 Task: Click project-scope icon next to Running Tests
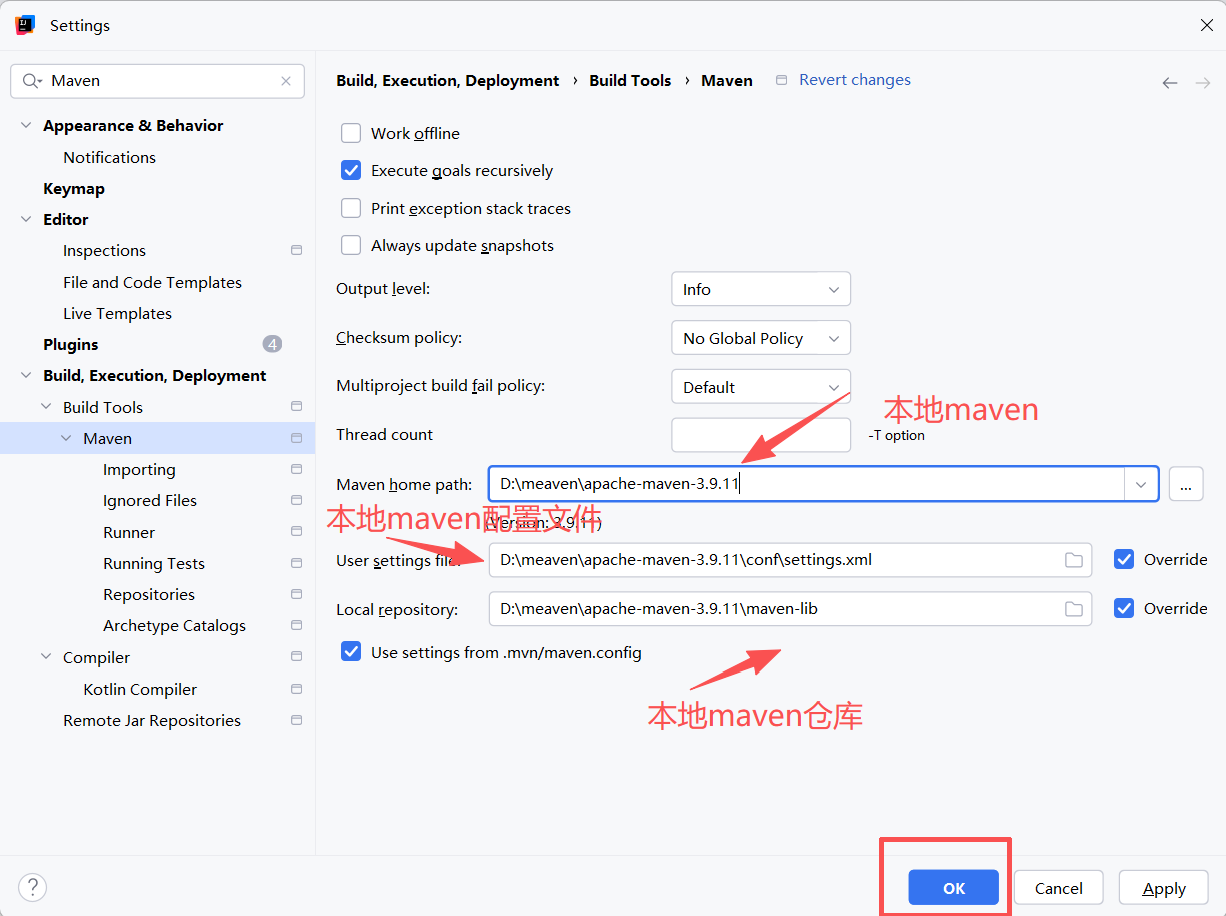click(x=296, y=563)
